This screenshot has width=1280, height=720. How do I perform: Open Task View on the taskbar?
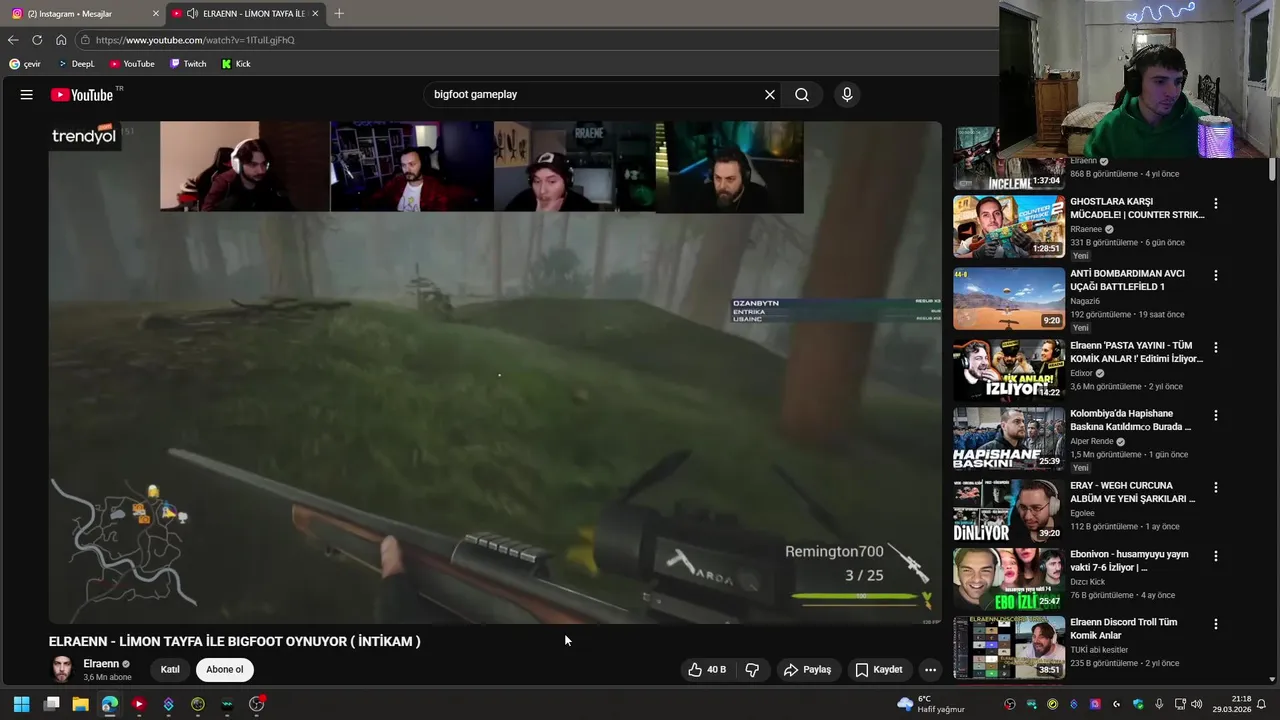point(52,704)
